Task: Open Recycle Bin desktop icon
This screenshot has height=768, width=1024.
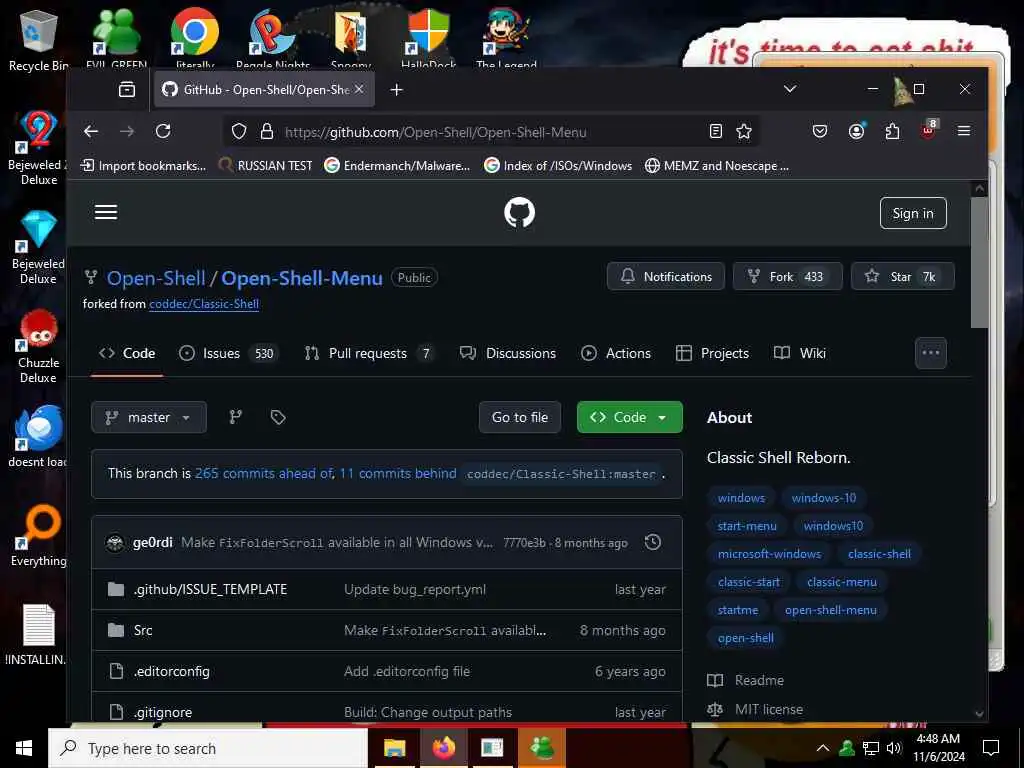Action: click(39, 40)
